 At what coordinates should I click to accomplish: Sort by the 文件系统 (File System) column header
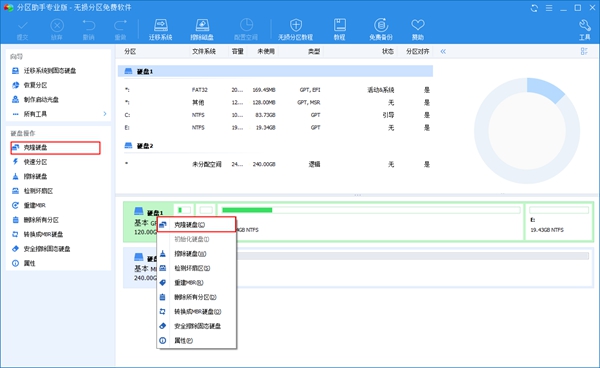[x=204, y=51]
